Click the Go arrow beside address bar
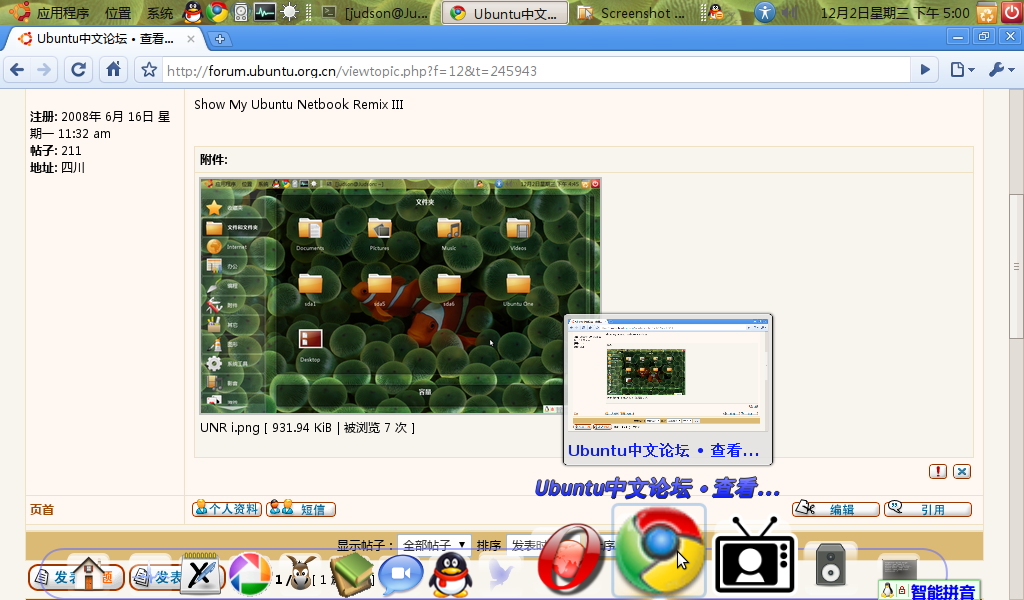This screenshot has height=600, width=1024. pyautogui.click(x=925, y=70)
